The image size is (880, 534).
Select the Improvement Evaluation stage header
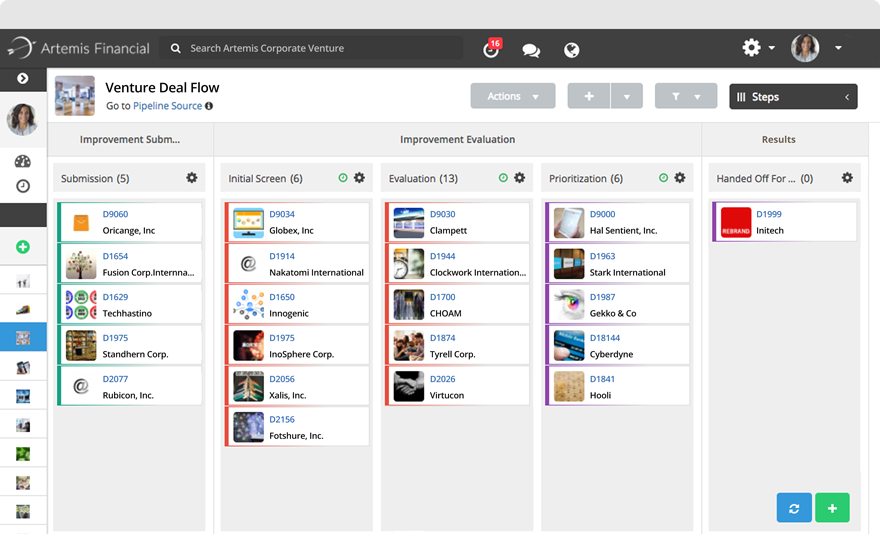pos(457,139)
